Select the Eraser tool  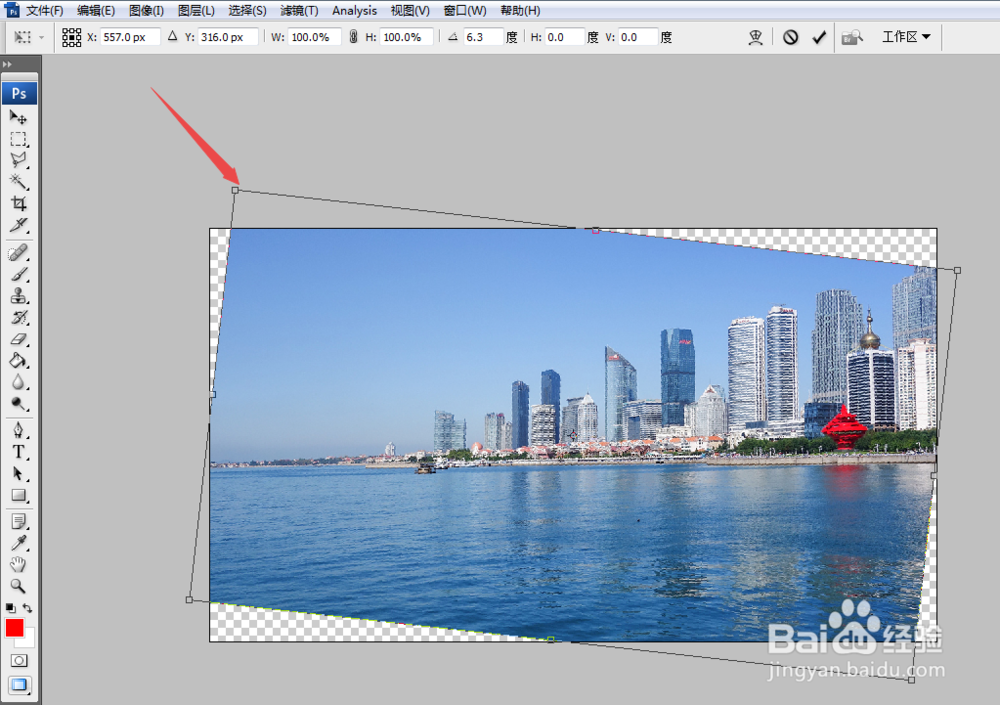[x=19, y=340]
